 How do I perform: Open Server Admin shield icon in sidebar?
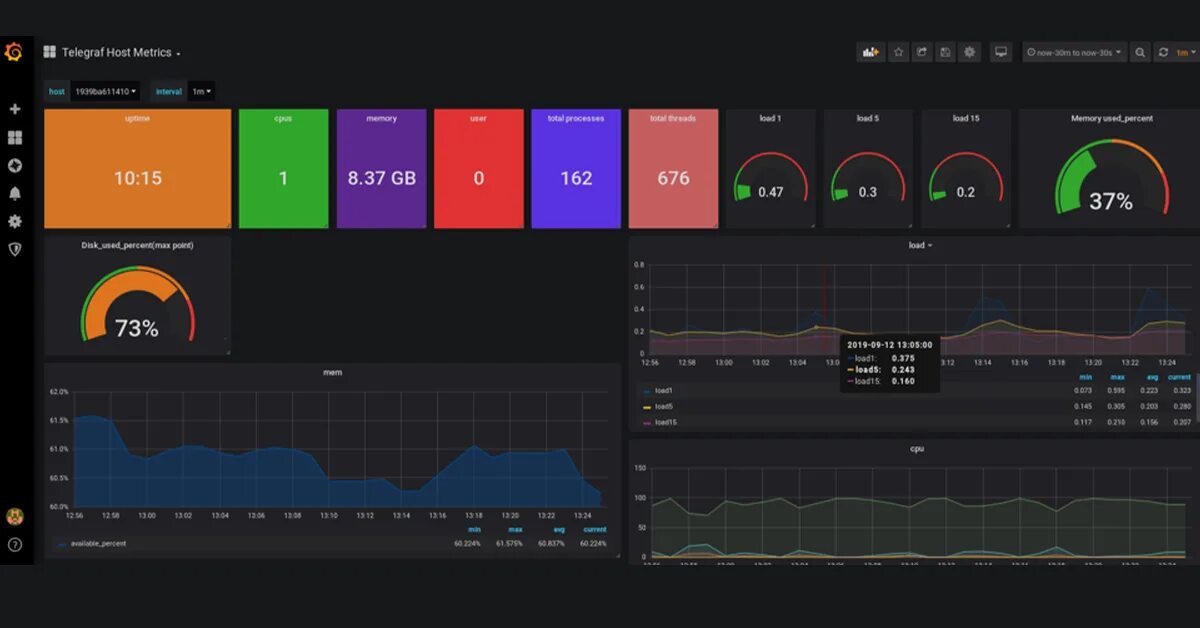14,249
